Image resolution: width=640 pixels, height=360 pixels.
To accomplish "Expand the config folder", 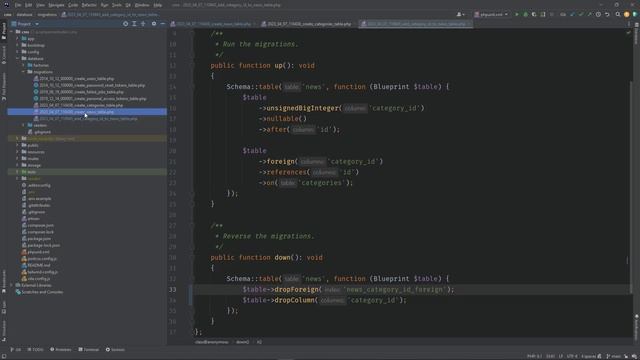I will click(x=18, y=52).
